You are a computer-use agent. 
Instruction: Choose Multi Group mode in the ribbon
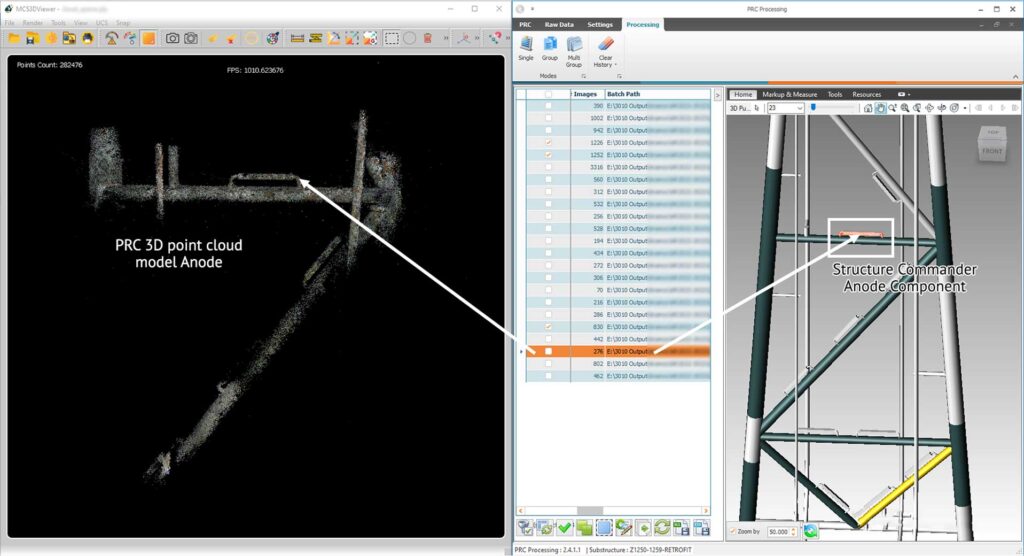pos(574,49)
